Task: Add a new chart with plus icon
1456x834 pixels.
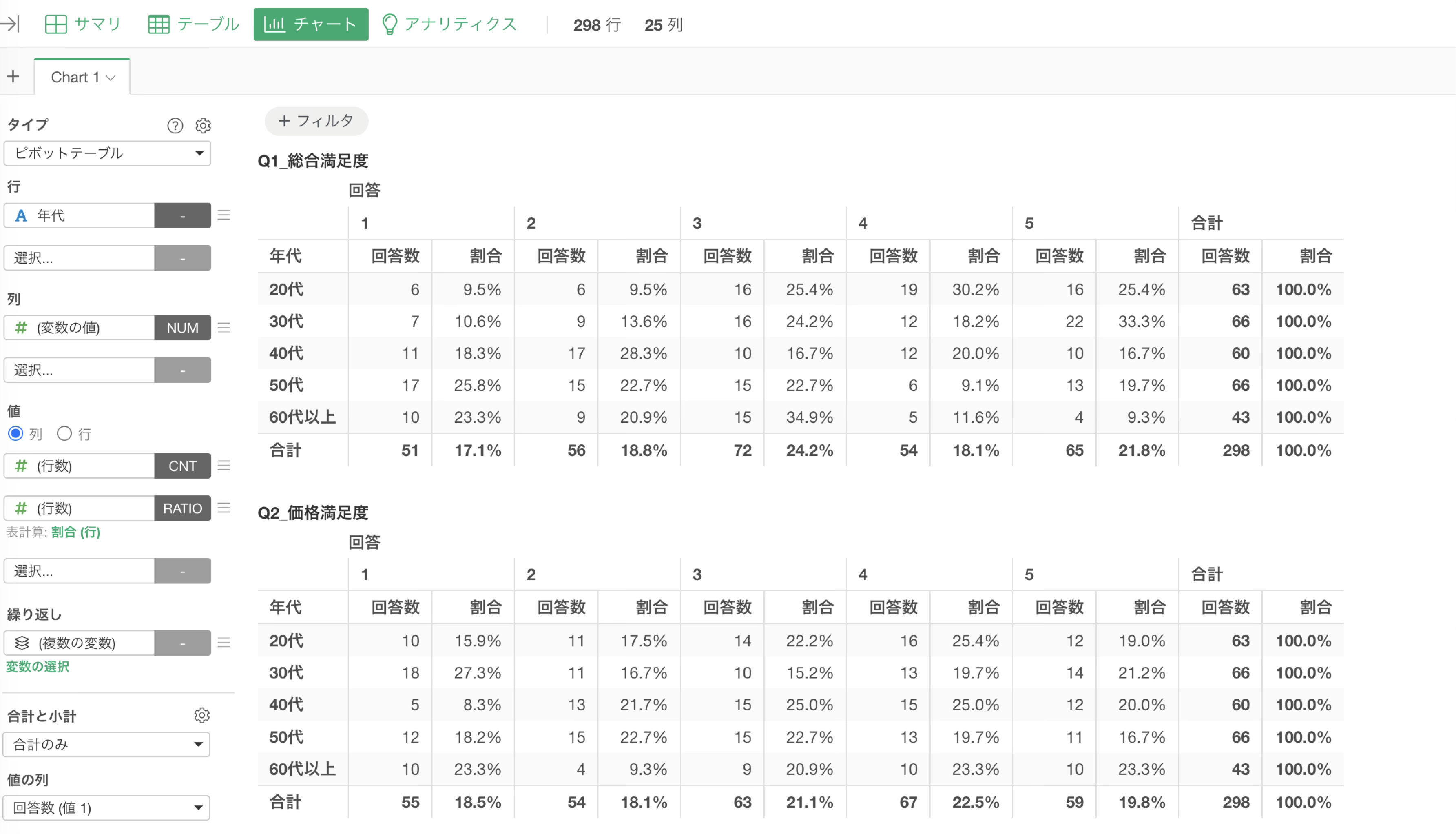Action: tap(13, 77)
